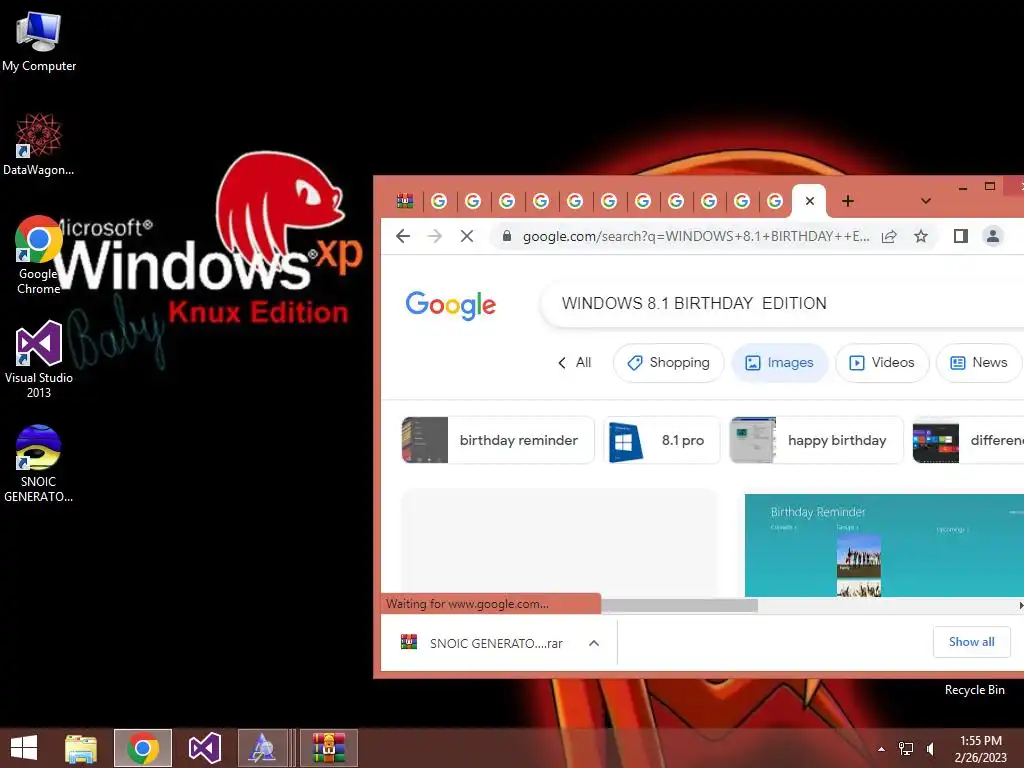This screenshot has width=1024, height=768.
Task: Open network status tray icon
Action: [x=906, y=748]
